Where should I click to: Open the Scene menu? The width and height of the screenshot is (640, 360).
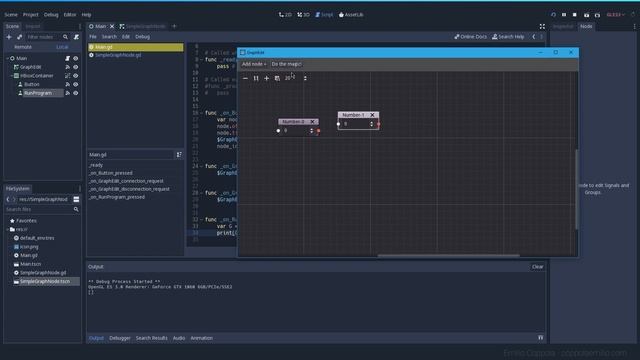11,15
